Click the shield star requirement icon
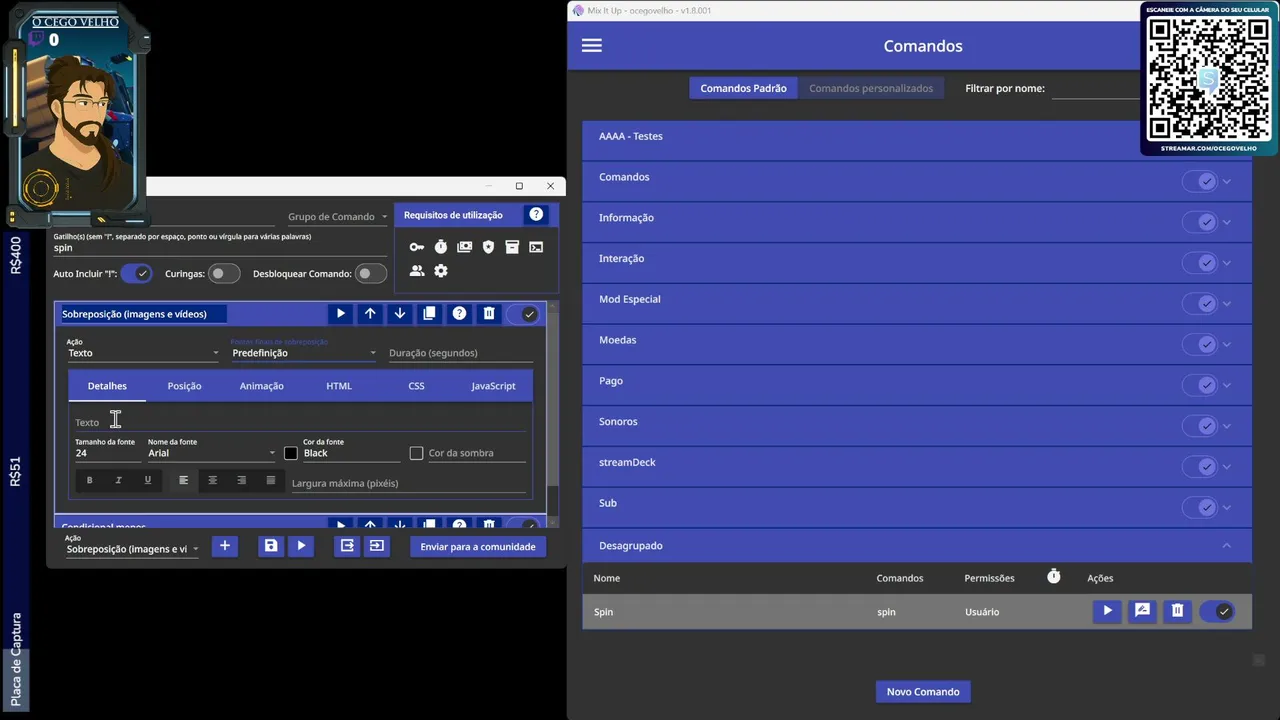Viewport: 1280px width, 720px height. click(488, 247)
